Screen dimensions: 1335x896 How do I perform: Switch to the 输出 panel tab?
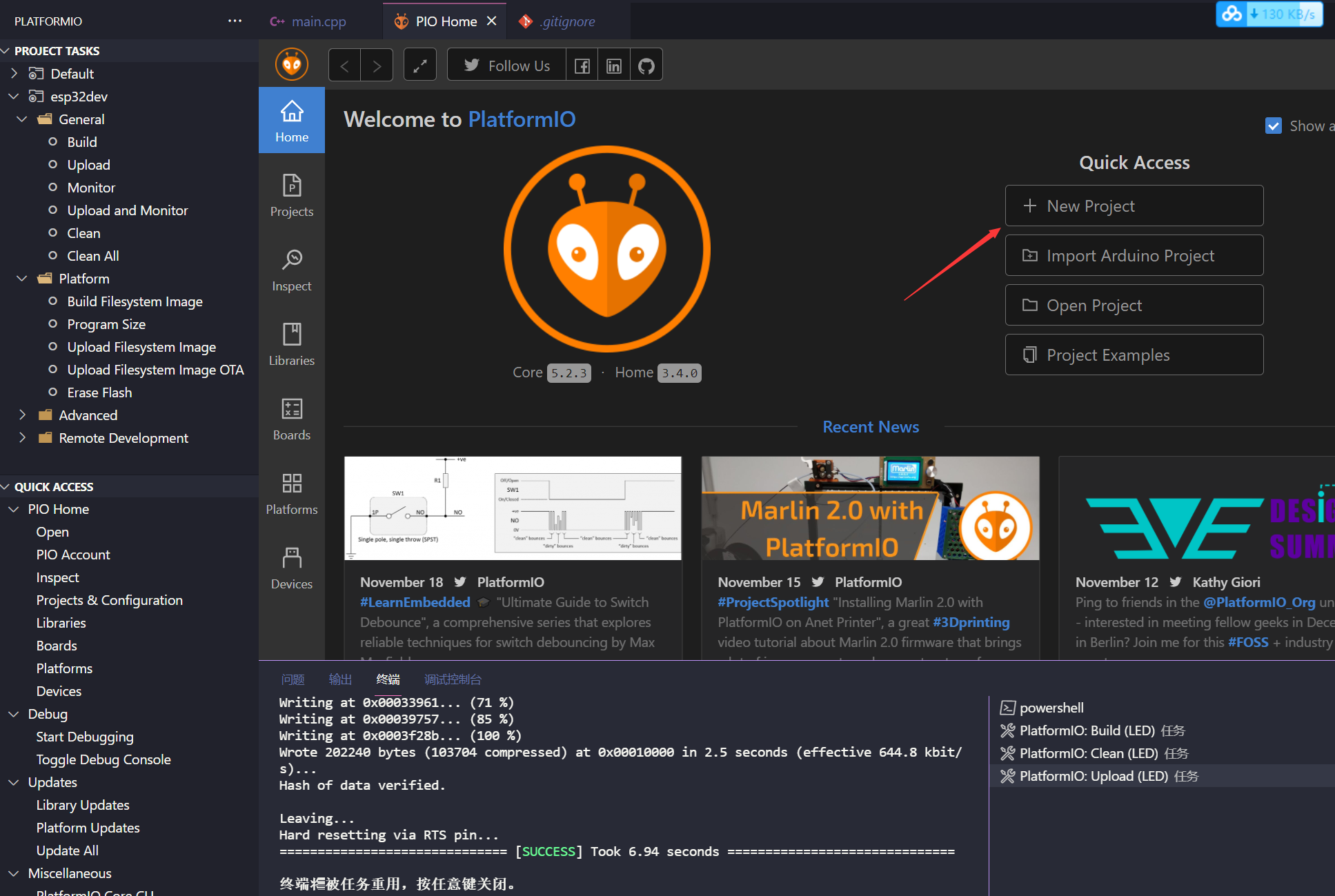point(339,679)
